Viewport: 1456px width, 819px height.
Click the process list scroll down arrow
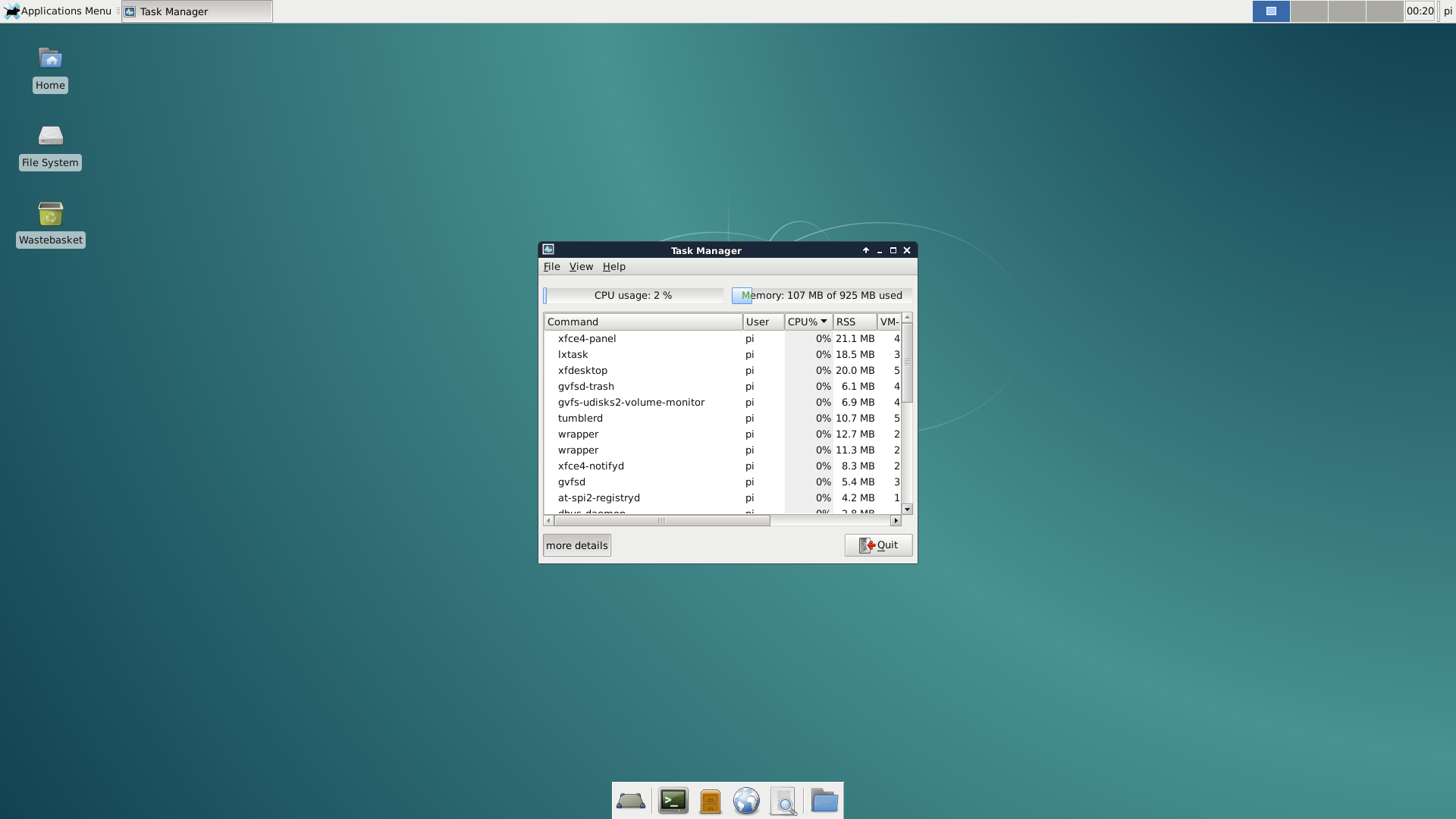coord(907,510)
